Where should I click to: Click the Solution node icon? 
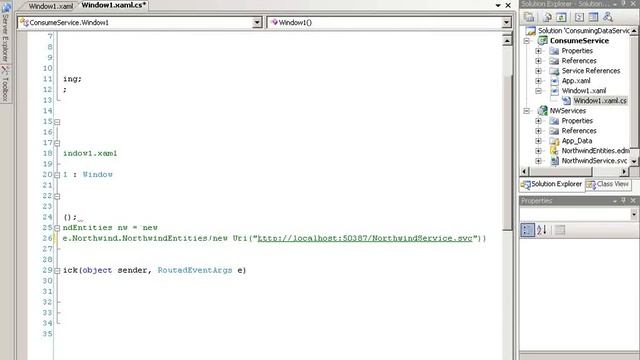[x=531, y=31]
